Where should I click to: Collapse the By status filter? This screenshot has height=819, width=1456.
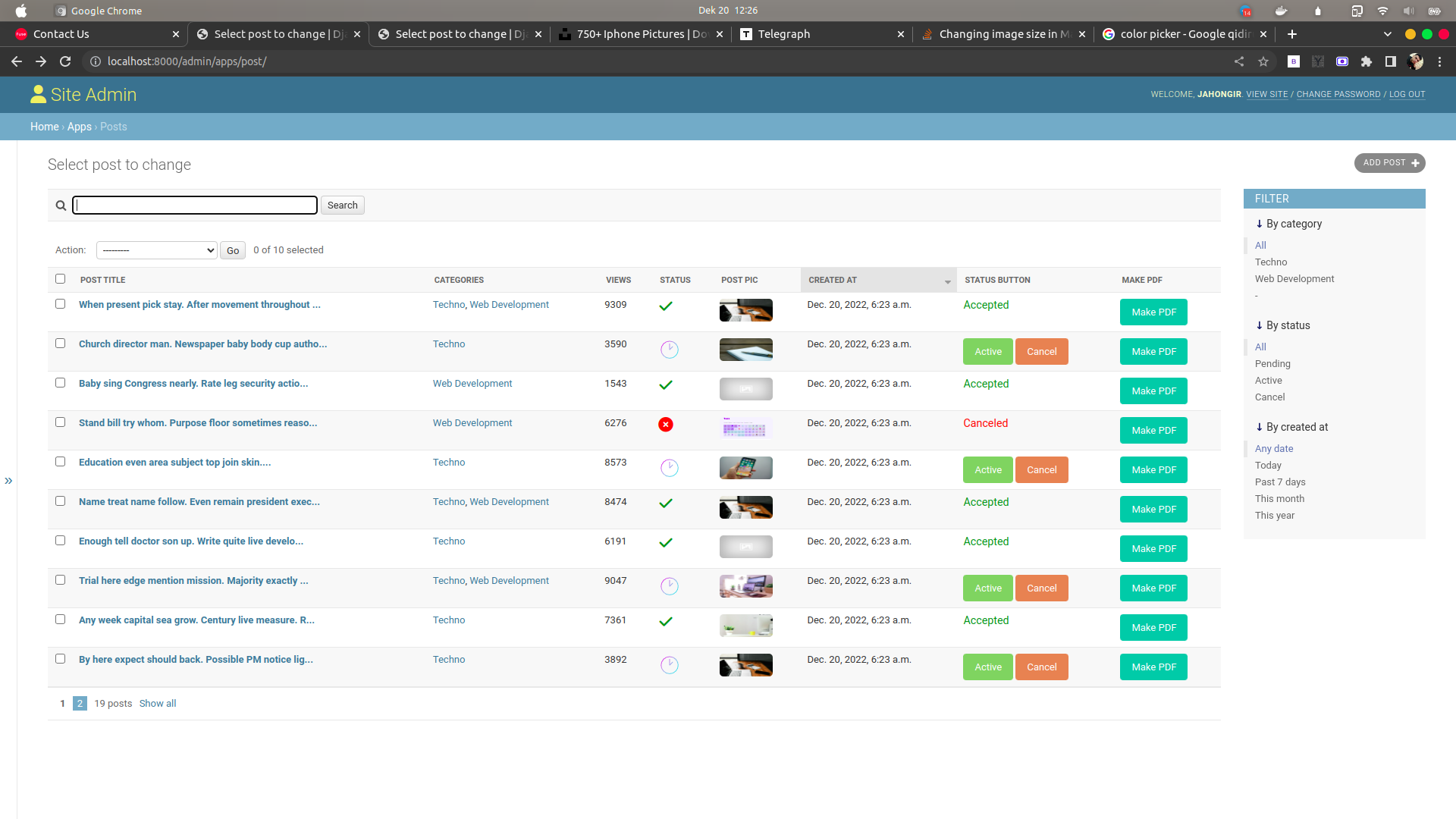click(1259, 325)
